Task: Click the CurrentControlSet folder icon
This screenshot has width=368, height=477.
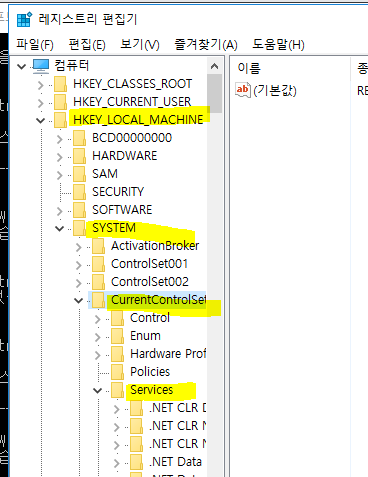Action: pyautogui.click(x=99, y=300)
